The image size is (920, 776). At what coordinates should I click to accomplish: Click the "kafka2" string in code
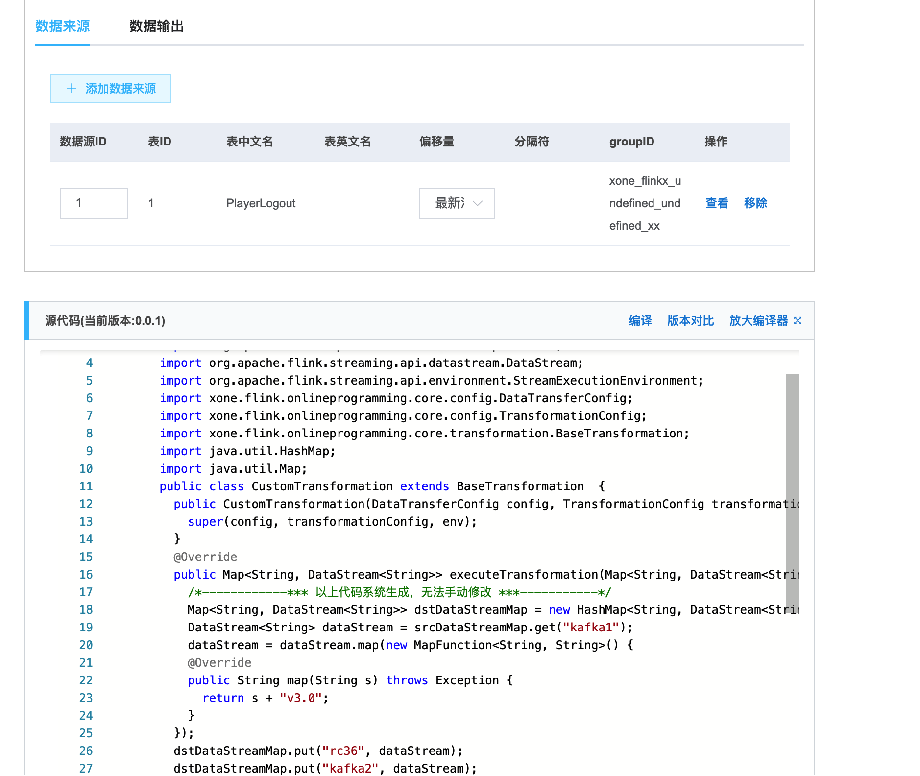click(350, 768)
